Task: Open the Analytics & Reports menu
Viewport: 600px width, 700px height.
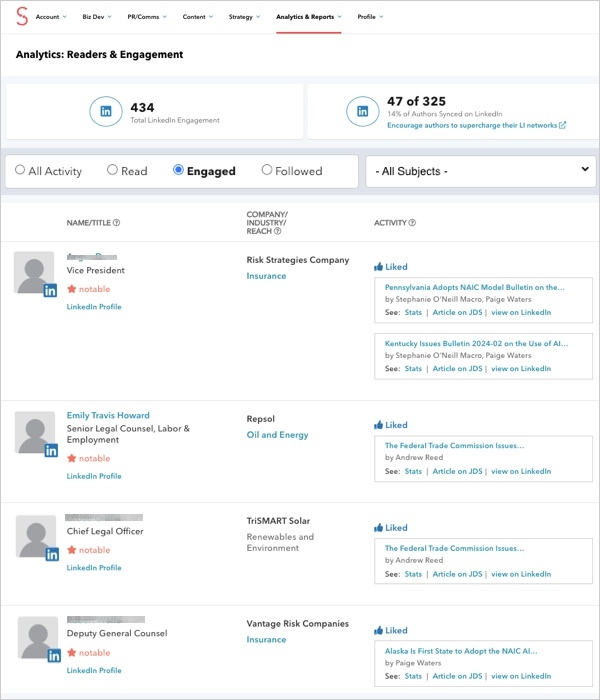Action: pyautogui.click(x=308, y=17)
